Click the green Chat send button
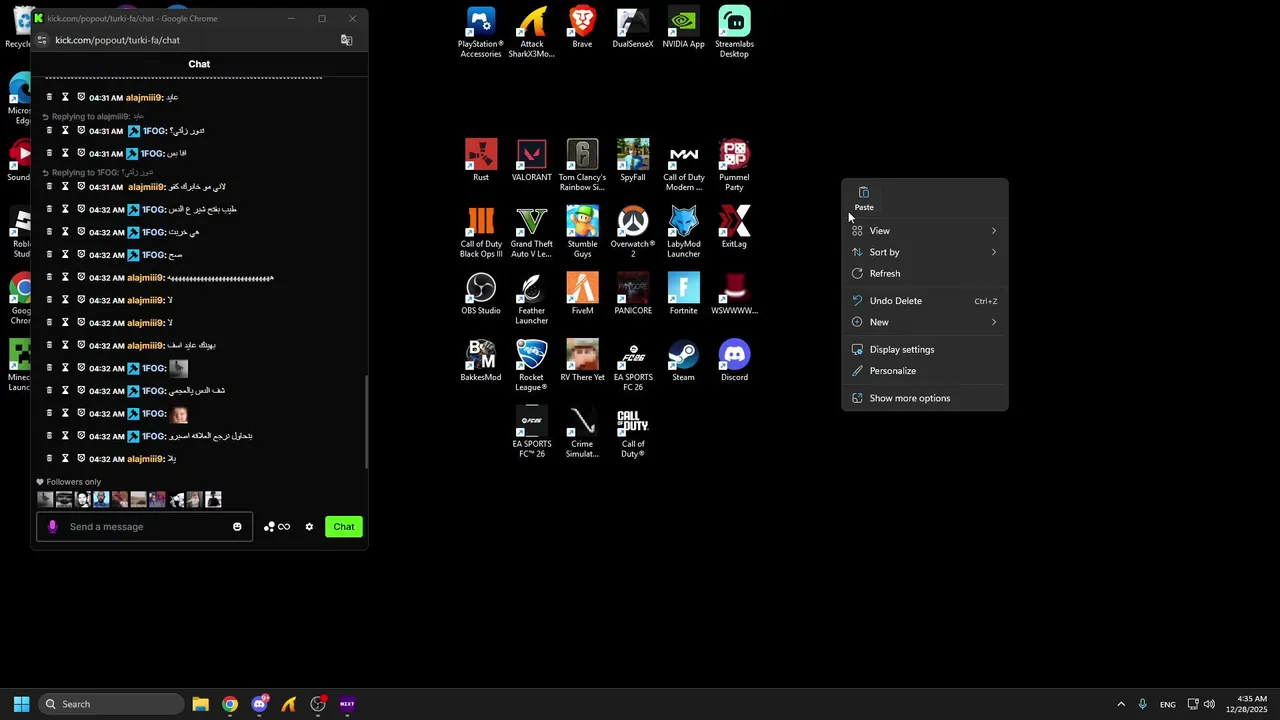Viewport: 1280px width, 720px height. [x=344, y=527]
